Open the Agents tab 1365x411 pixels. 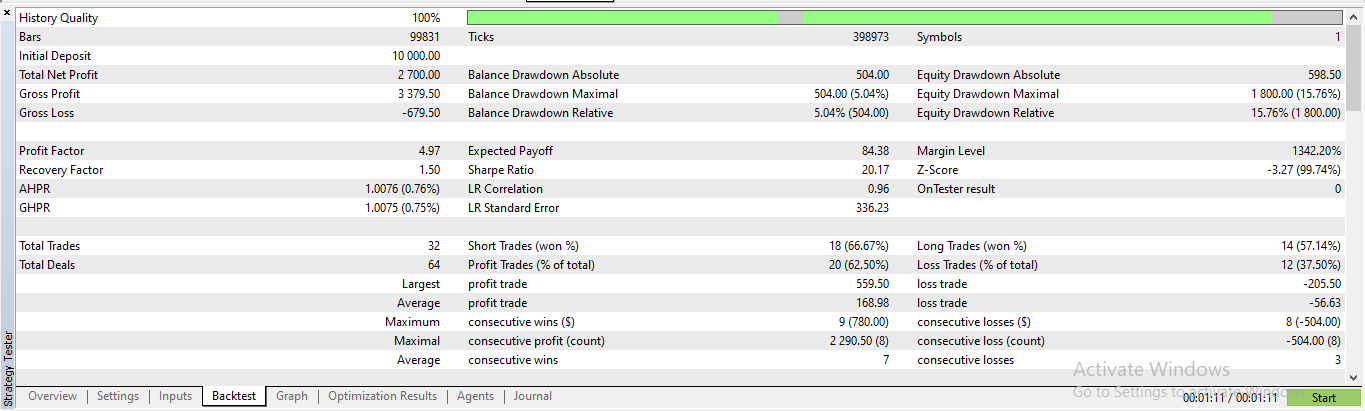point(475,396)
